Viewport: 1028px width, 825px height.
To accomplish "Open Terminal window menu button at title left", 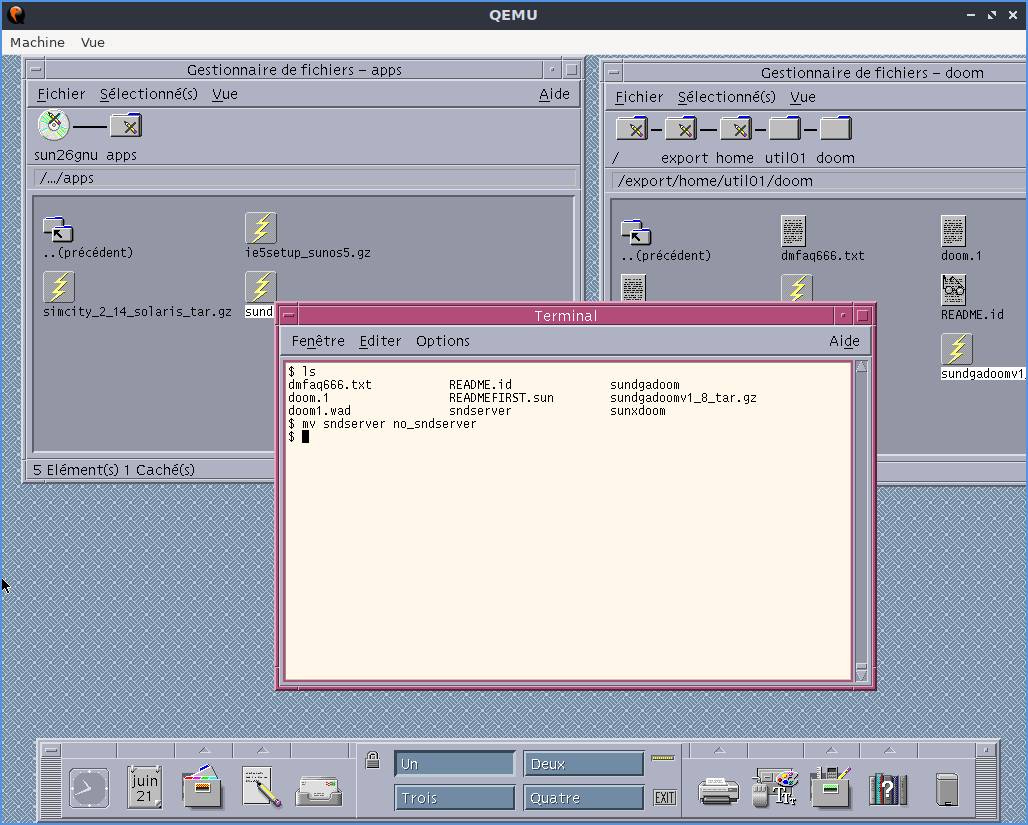I will pos(288,315).
